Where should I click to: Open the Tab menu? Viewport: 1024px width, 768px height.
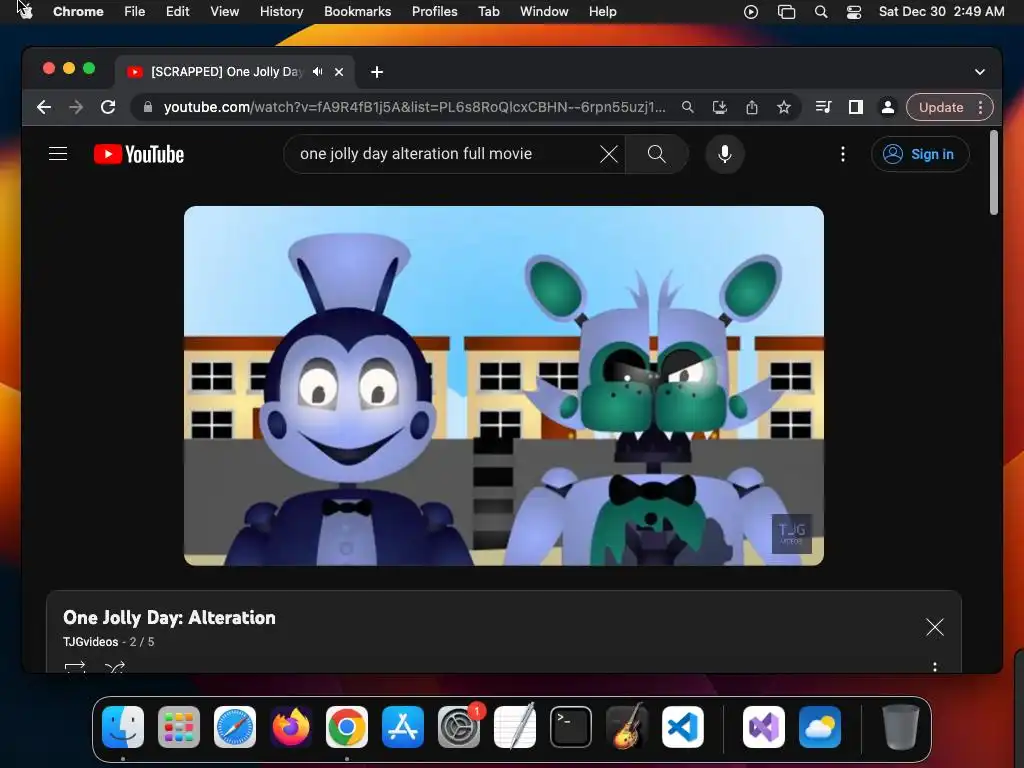pyautogui.click(x=488, y=12)
